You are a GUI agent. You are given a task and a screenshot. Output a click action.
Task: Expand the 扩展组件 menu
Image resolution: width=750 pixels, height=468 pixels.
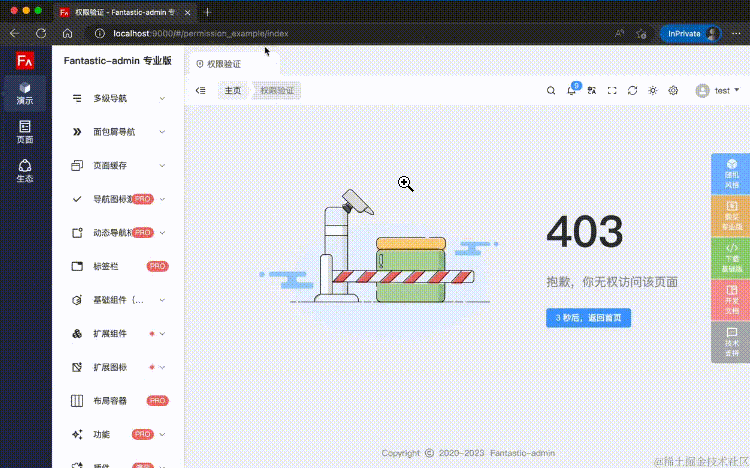118,334
